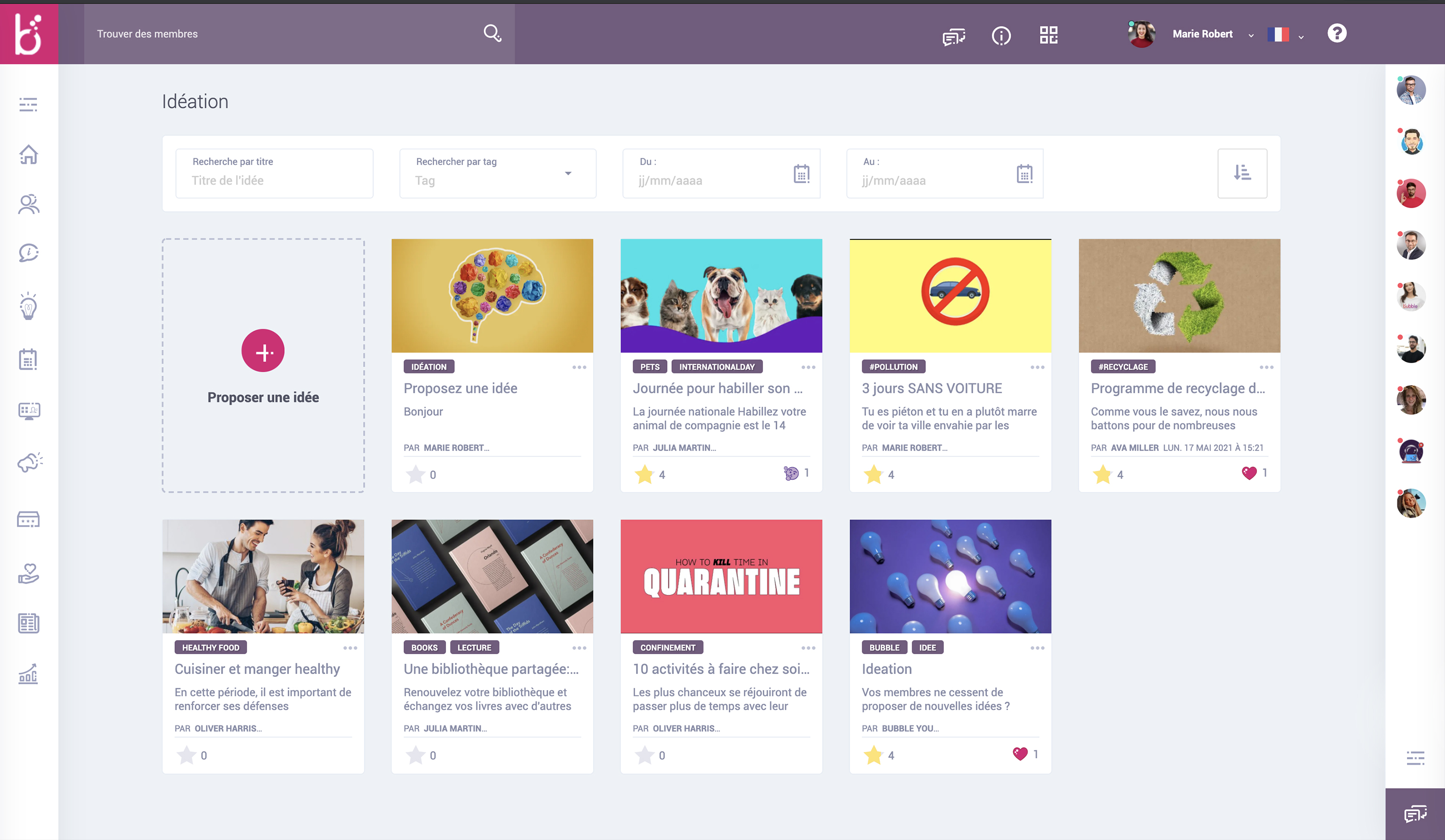The width and height of the screenshot is (1445, 840).
Task: Click the QR code grid icon in header
Action: (1048, 35)
